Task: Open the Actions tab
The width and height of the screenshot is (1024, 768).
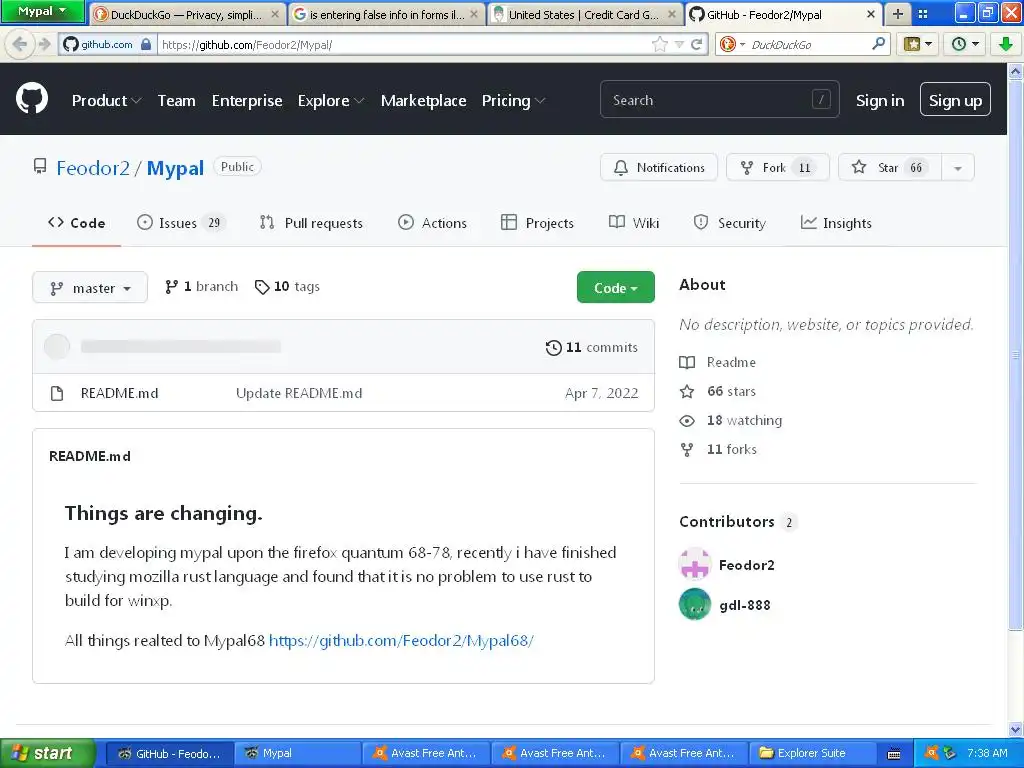Action: pyautogui.click(x=432, y=223)
